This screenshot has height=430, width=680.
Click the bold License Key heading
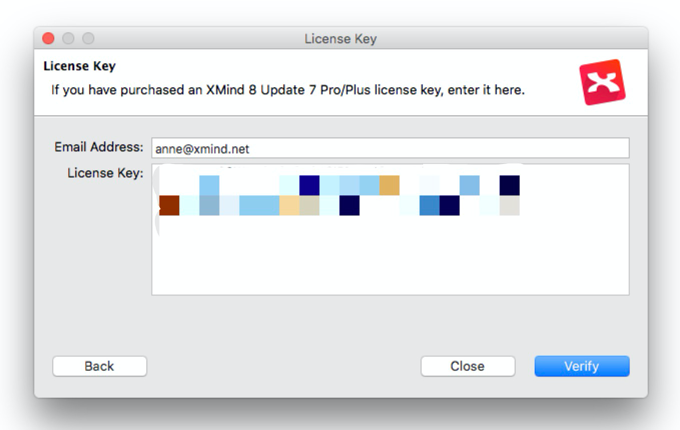79,66
